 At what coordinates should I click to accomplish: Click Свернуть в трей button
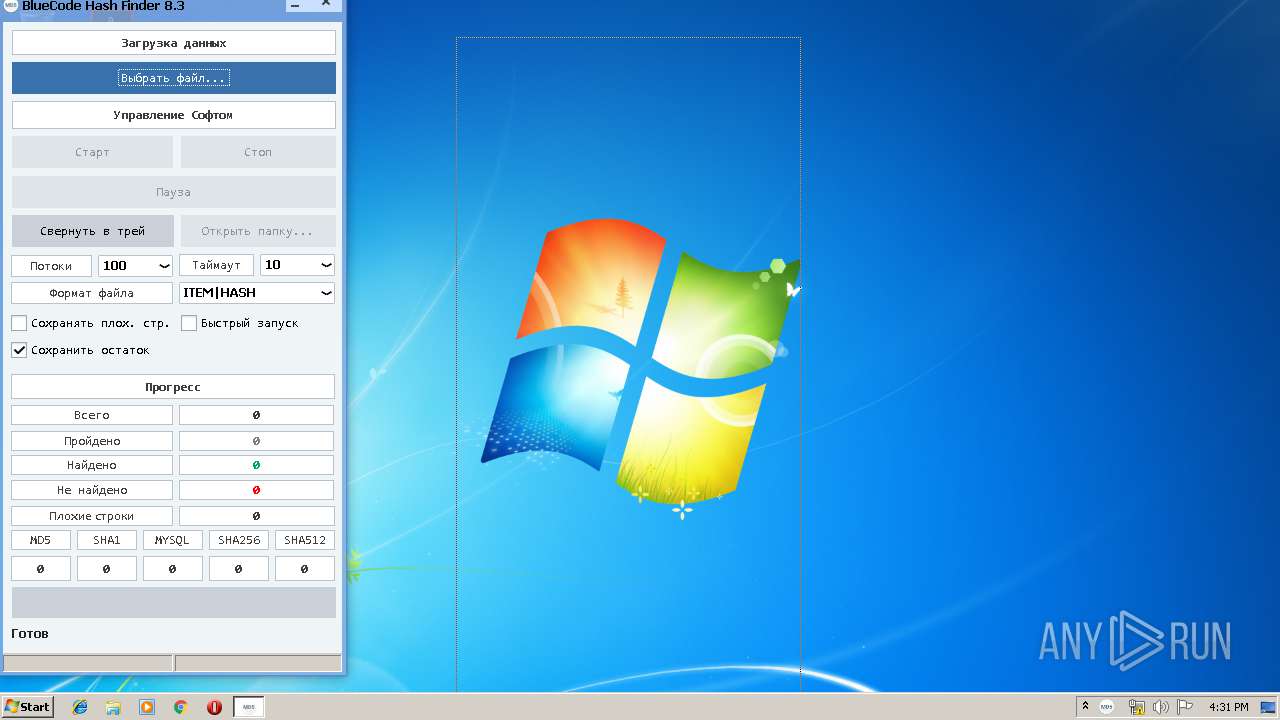92,231
